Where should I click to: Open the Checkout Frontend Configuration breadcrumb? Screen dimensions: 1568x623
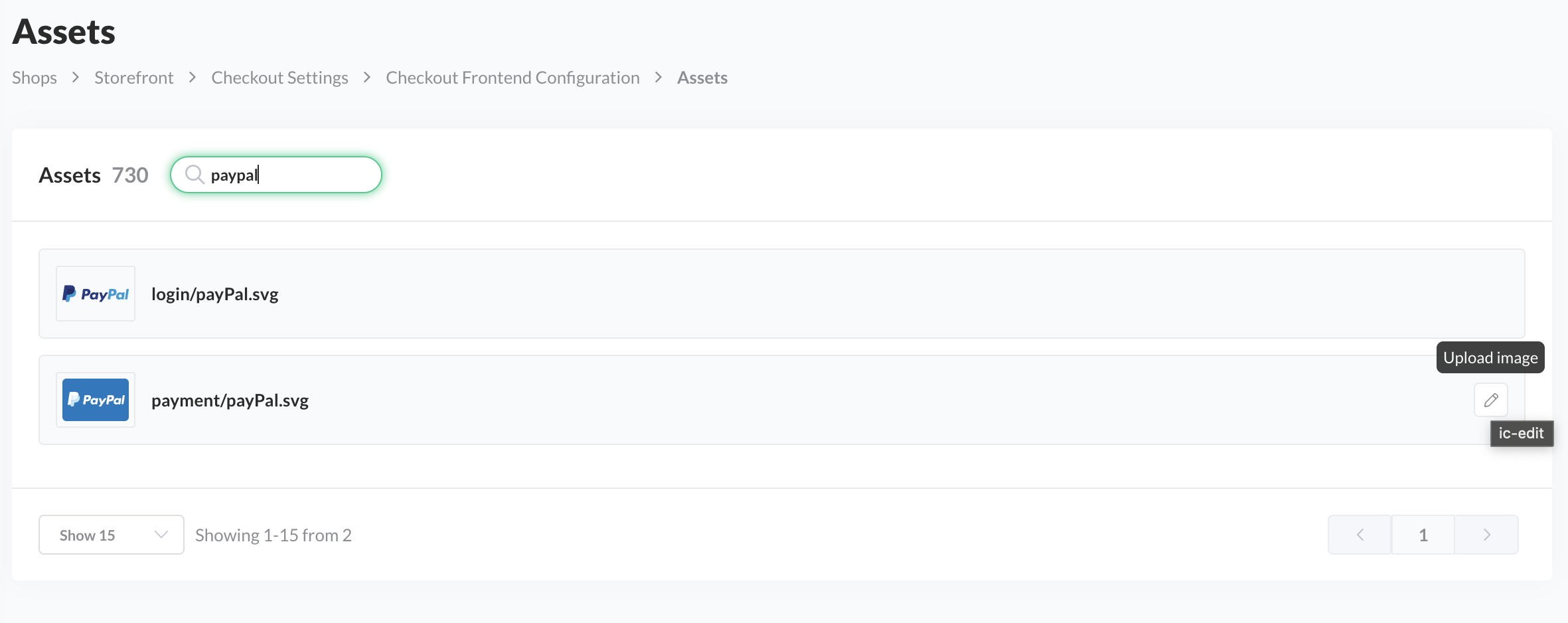tap(512, 78)
